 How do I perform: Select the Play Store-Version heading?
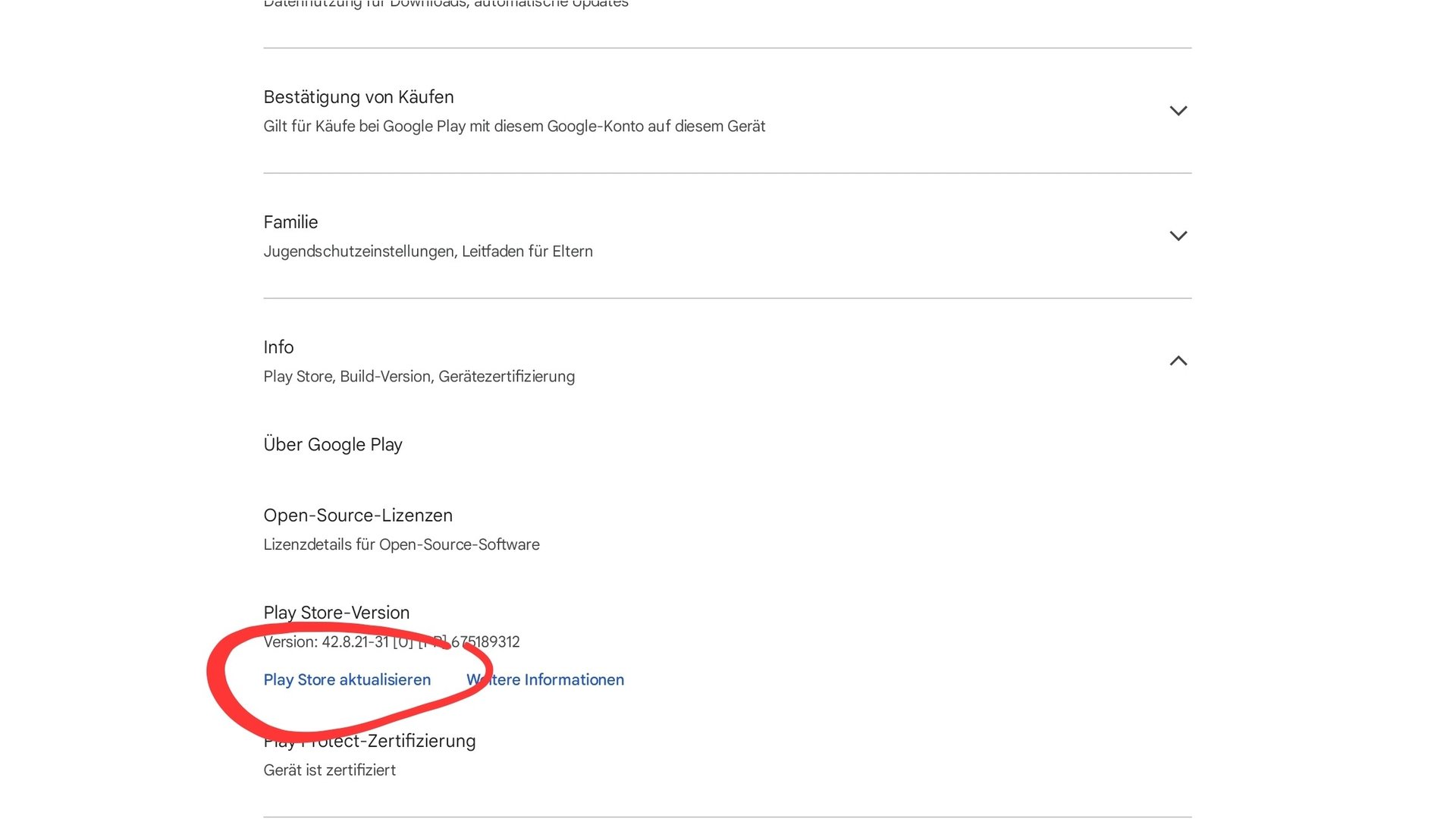point(336,613)
